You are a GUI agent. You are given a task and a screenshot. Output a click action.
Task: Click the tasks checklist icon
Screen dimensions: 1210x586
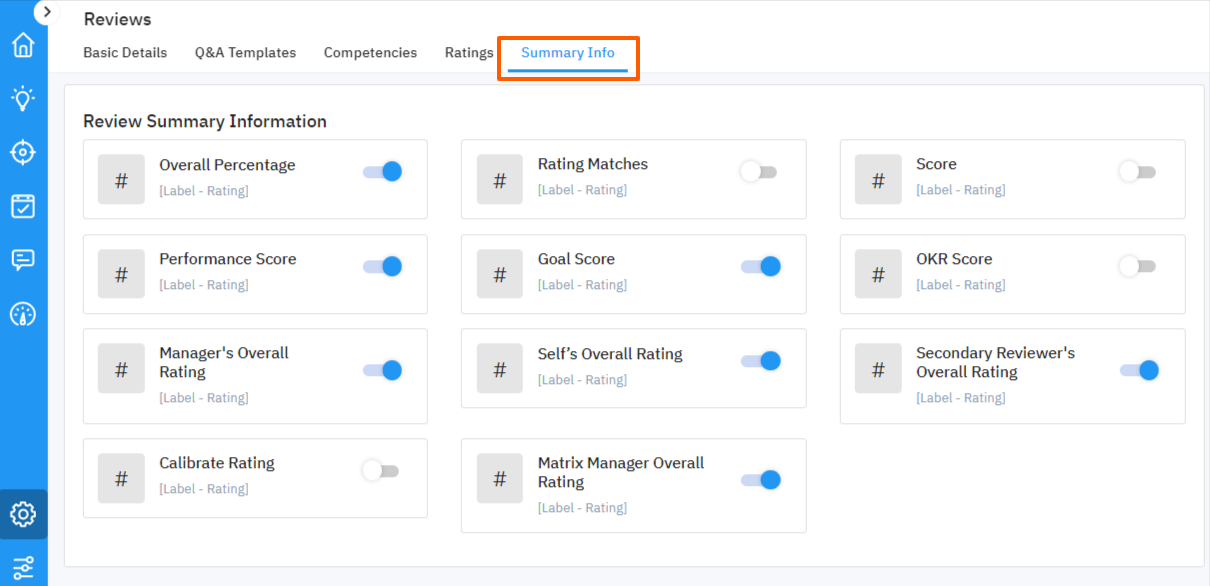click(24, 206)
